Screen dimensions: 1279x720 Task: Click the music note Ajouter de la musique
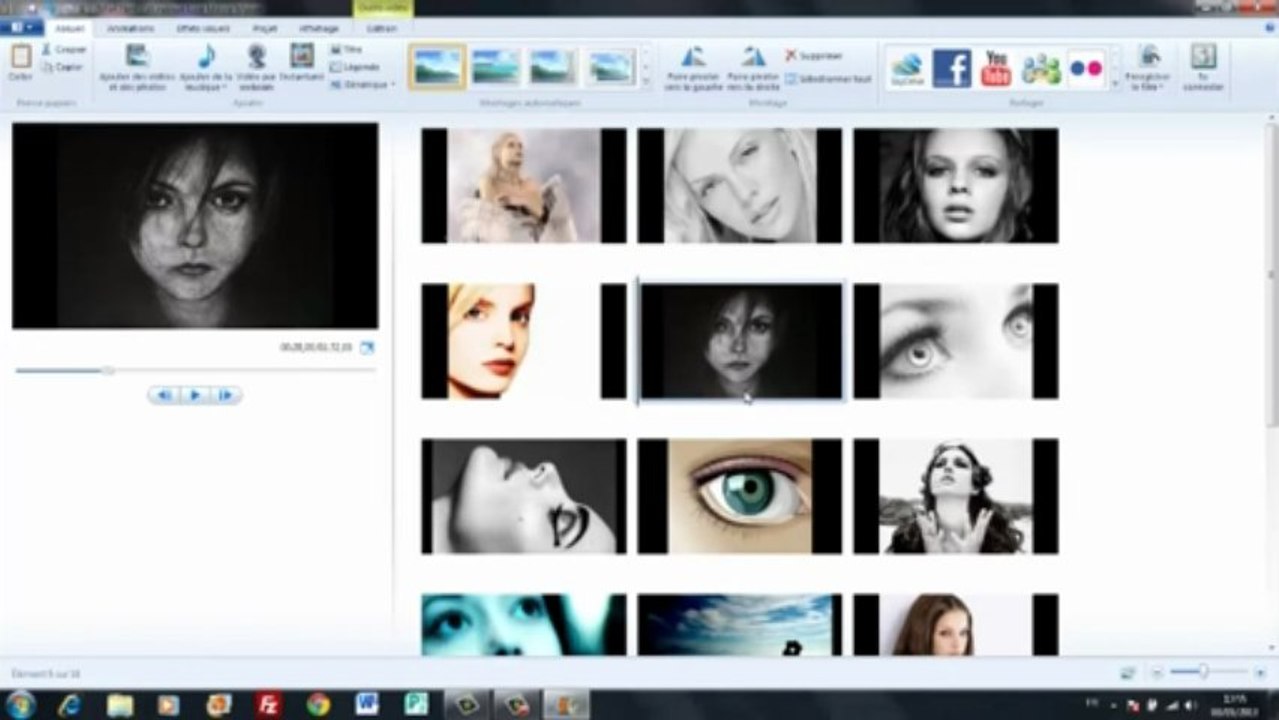coord(206,66)
